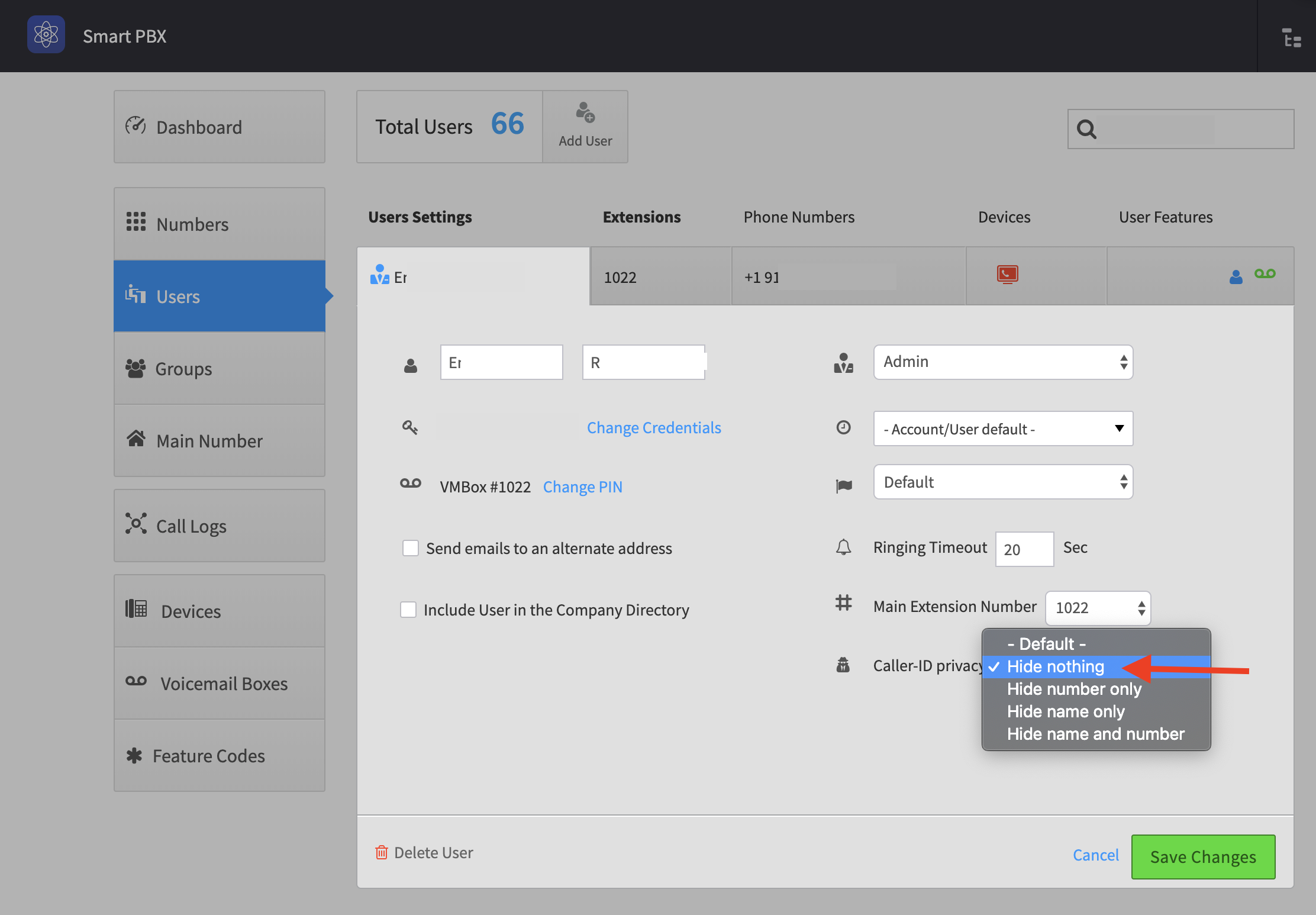
Task: Click the last name input field
Action: coord(644,362)
